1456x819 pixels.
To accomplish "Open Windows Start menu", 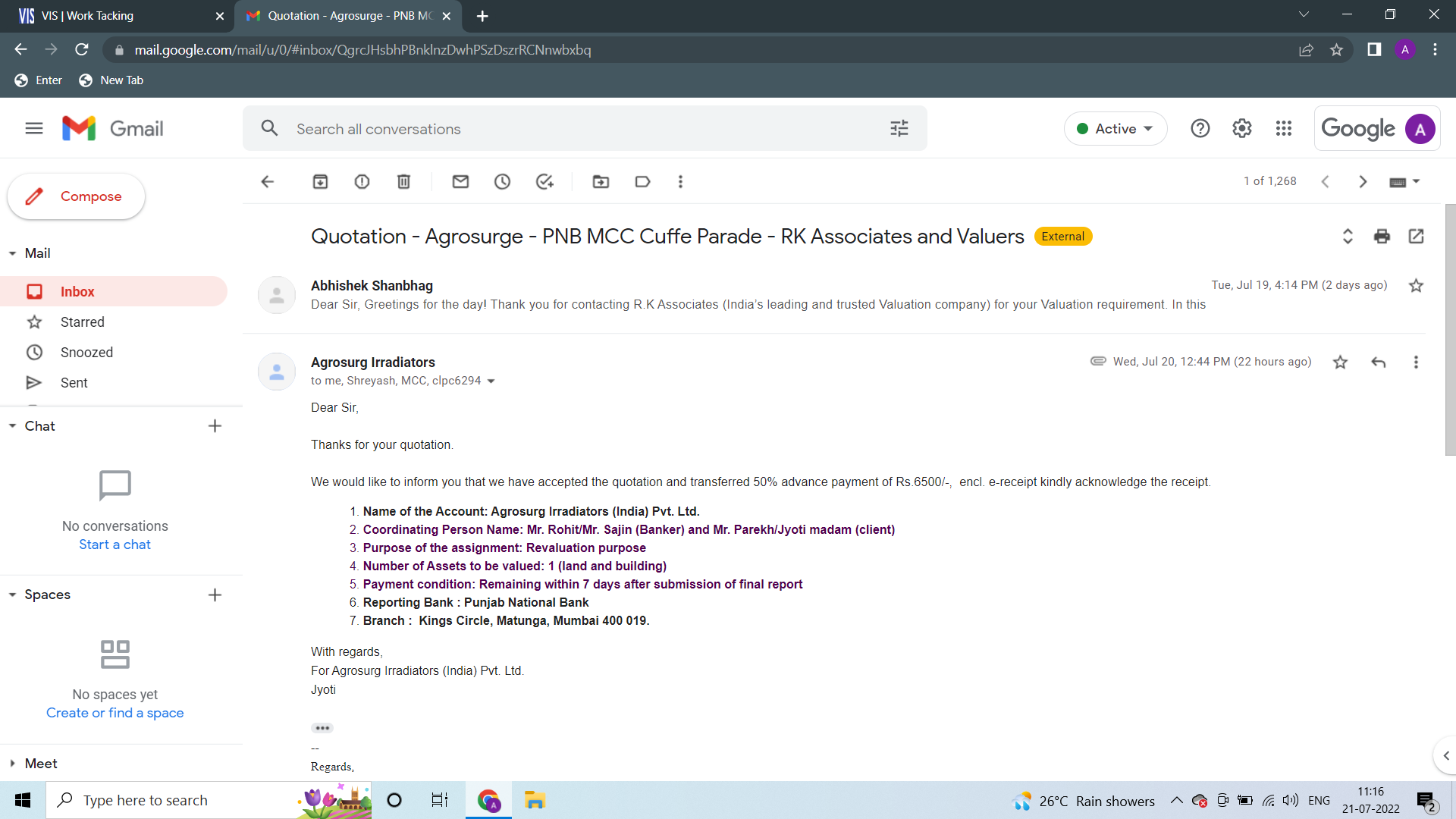I will (23, 800).
